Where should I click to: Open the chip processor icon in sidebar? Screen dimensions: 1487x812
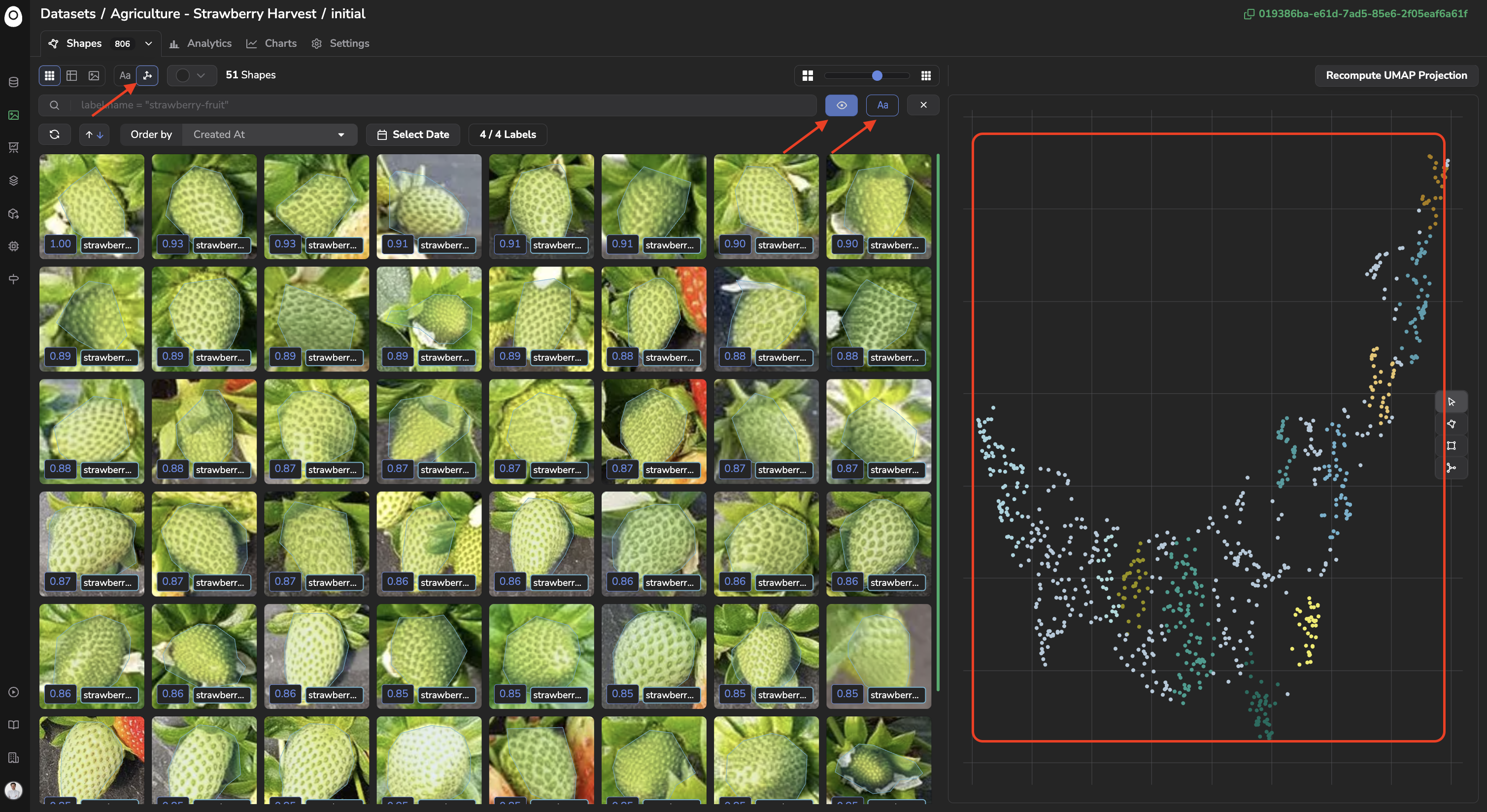(x=14, y=246)
